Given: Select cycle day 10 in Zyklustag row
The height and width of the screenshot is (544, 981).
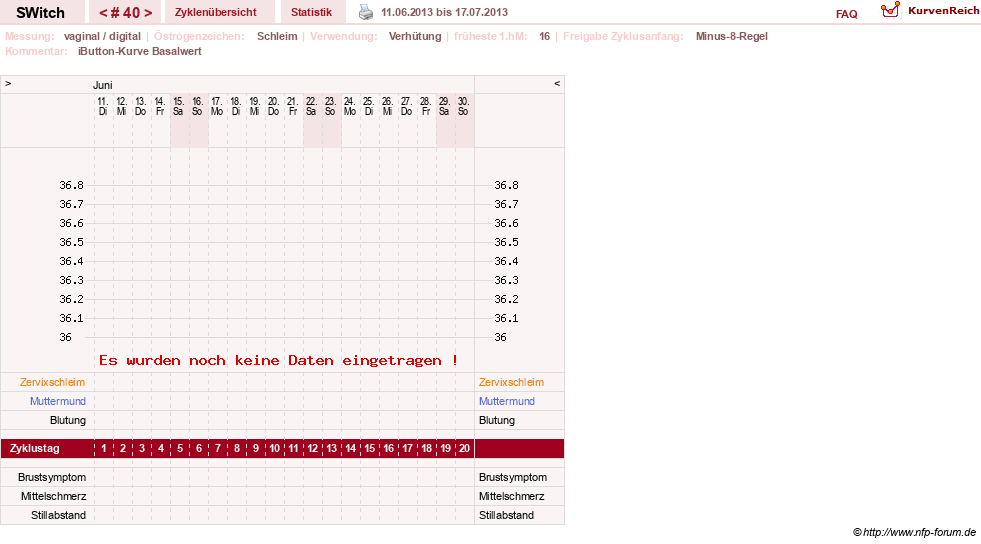Looking at the screenshot, I should coord(275,448).
